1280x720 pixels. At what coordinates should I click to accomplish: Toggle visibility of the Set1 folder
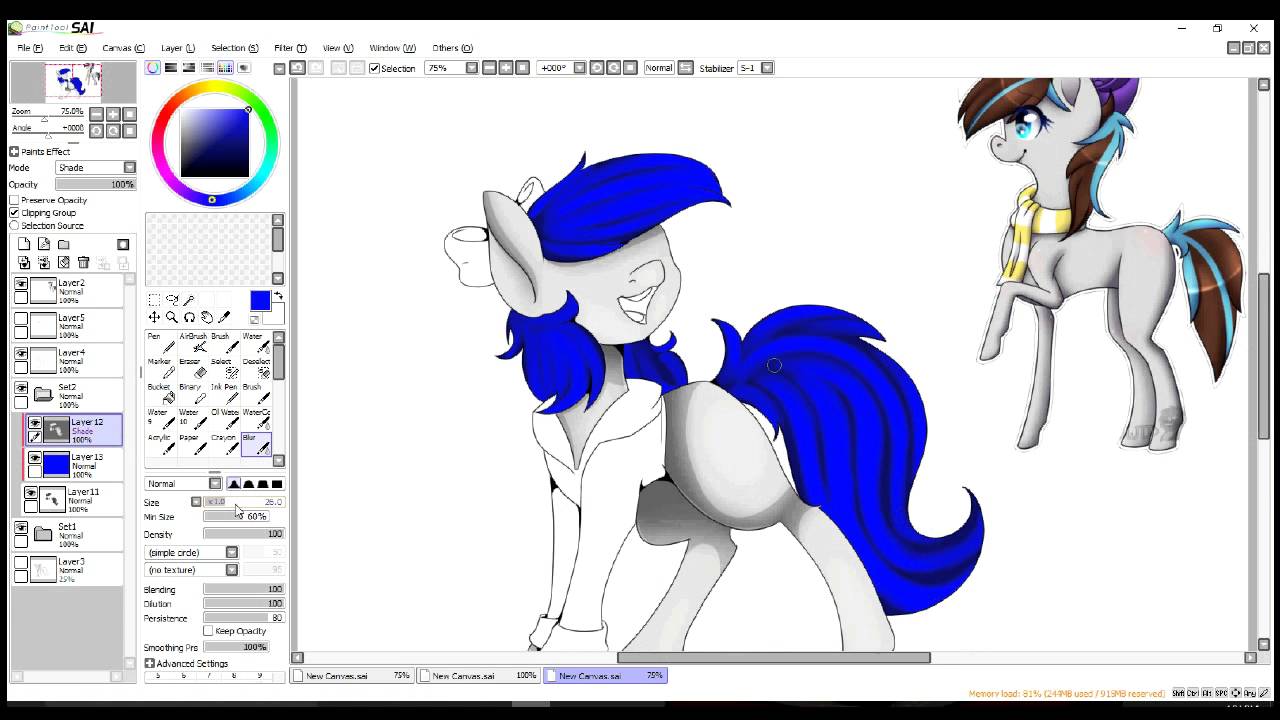pos(21,528)
